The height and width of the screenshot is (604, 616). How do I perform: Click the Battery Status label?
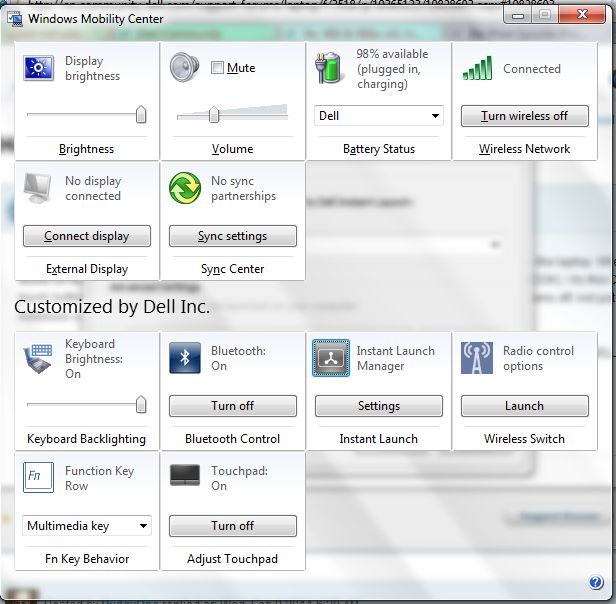(x=379, y=149)
